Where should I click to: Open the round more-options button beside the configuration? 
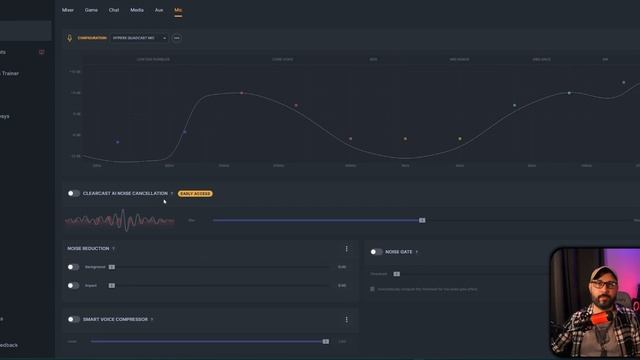177,38
